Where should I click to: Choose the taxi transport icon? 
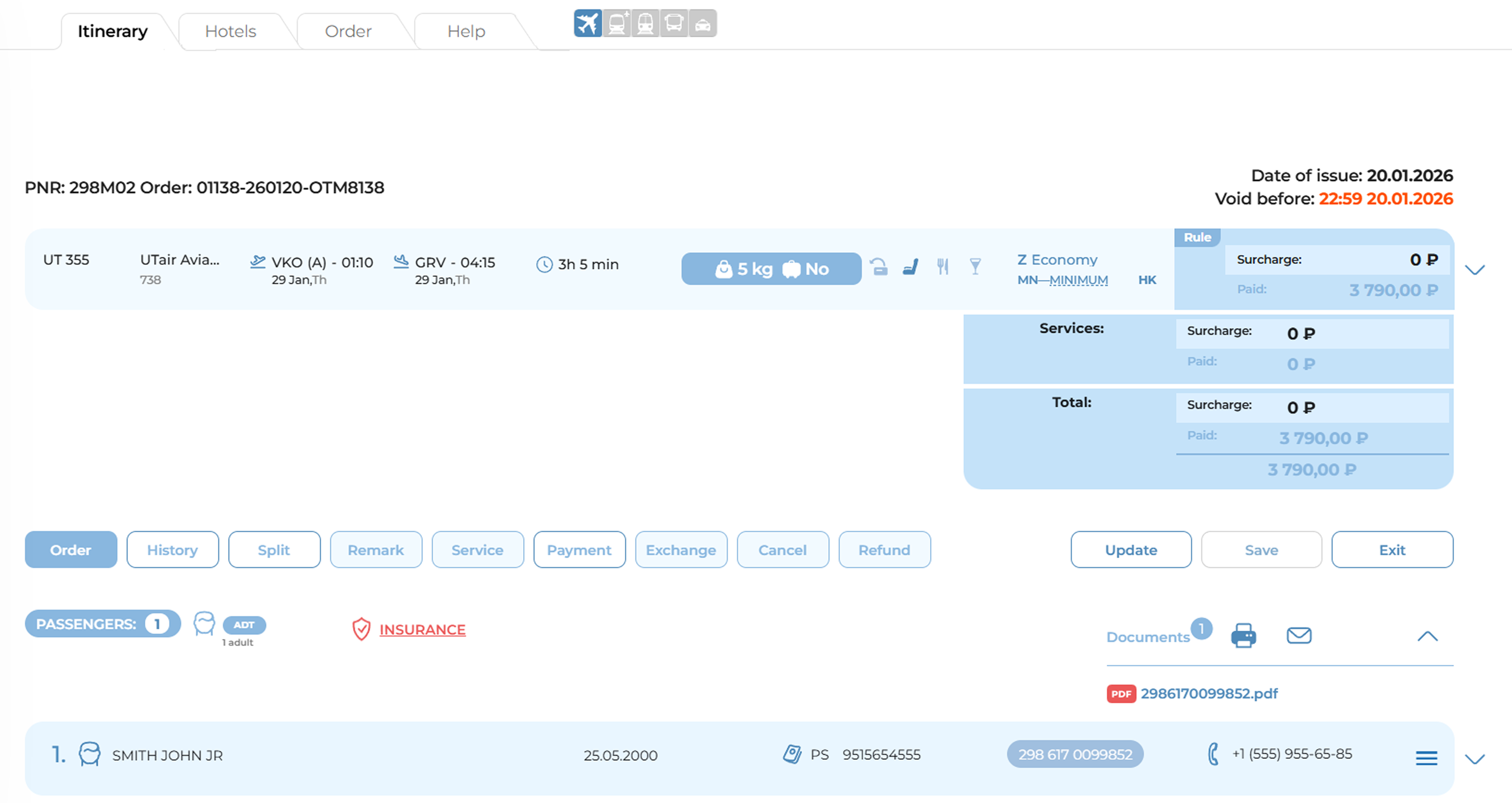coord(703,24)
